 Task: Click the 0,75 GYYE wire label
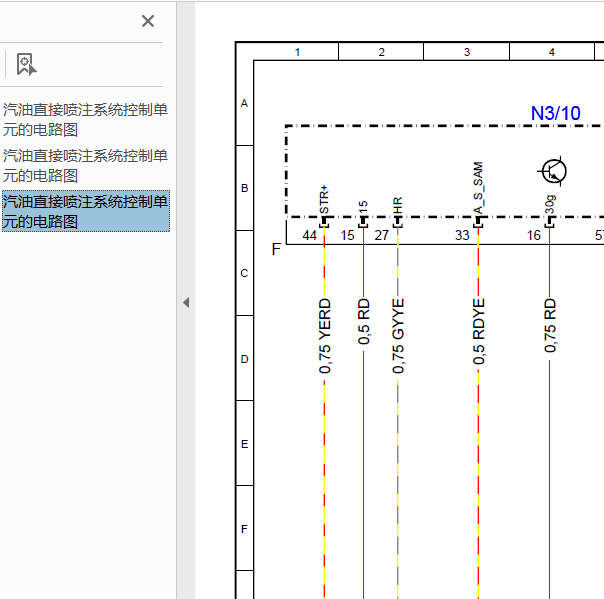398,336
